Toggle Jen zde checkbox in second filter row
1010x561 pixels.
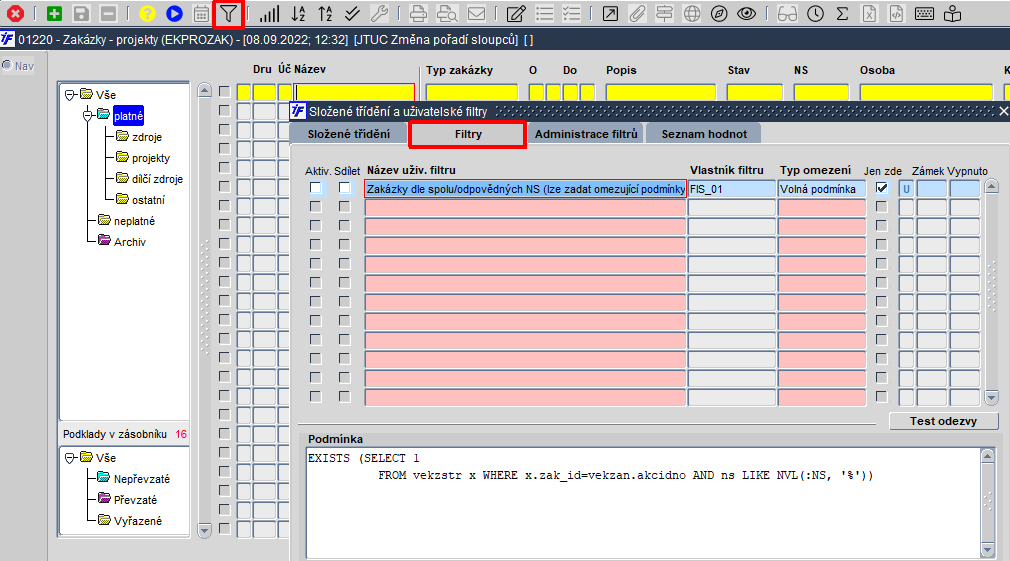882,207
